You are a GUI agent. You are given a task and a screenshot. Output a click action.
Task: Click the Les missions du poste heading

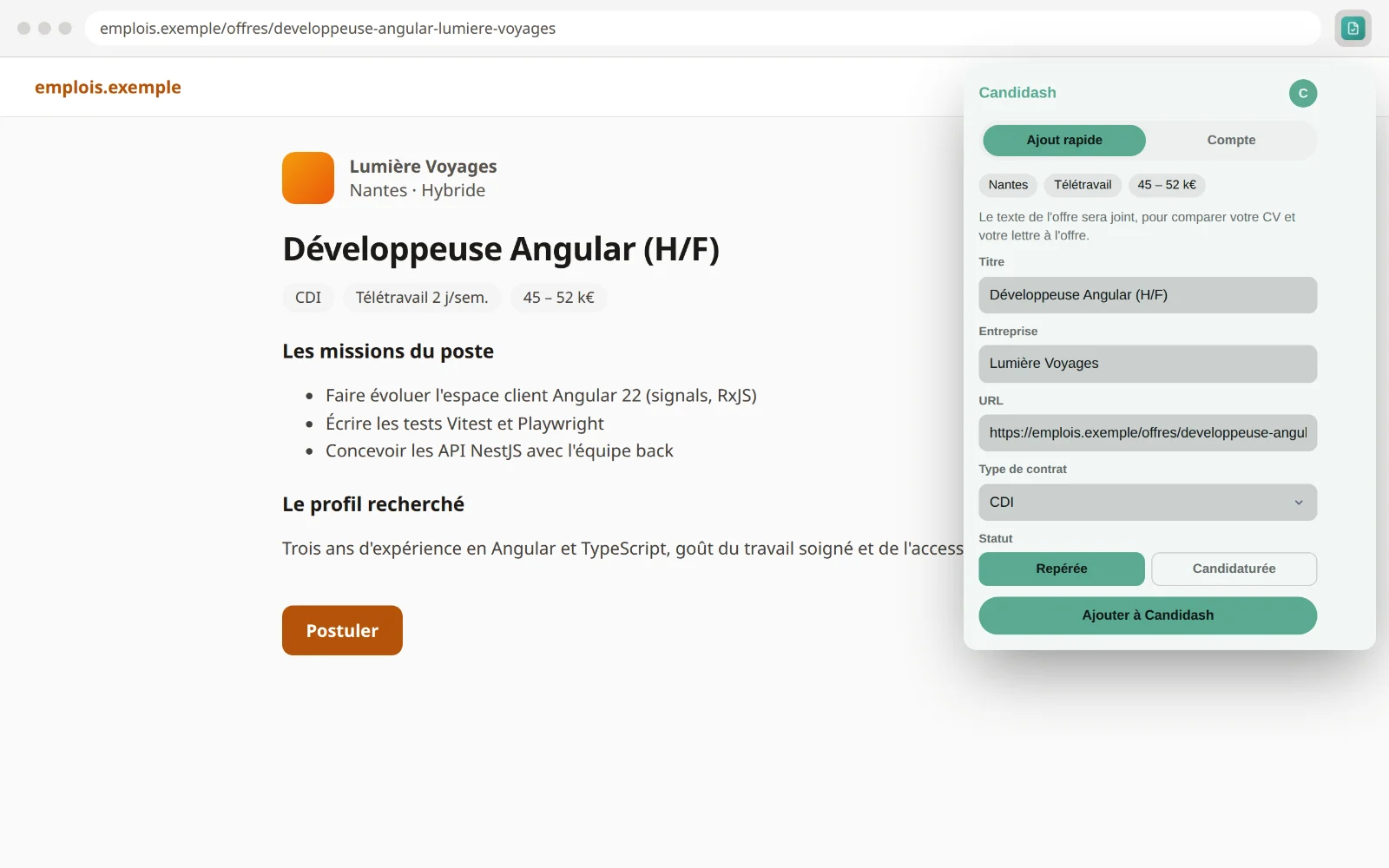[388, 352]
